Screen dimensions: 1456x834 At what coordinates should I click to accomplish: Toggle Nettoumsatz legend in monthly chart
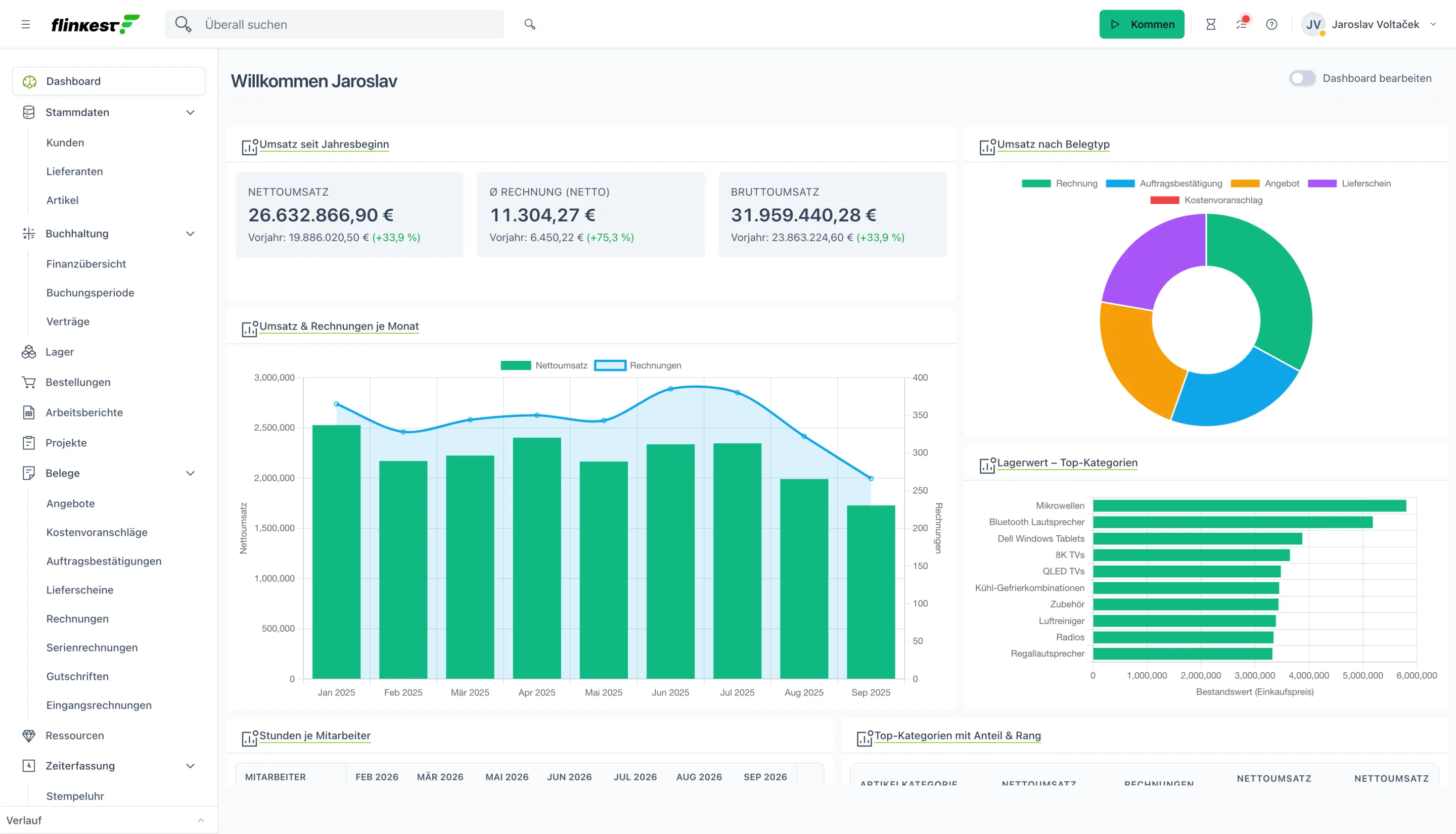coord(544,365)
